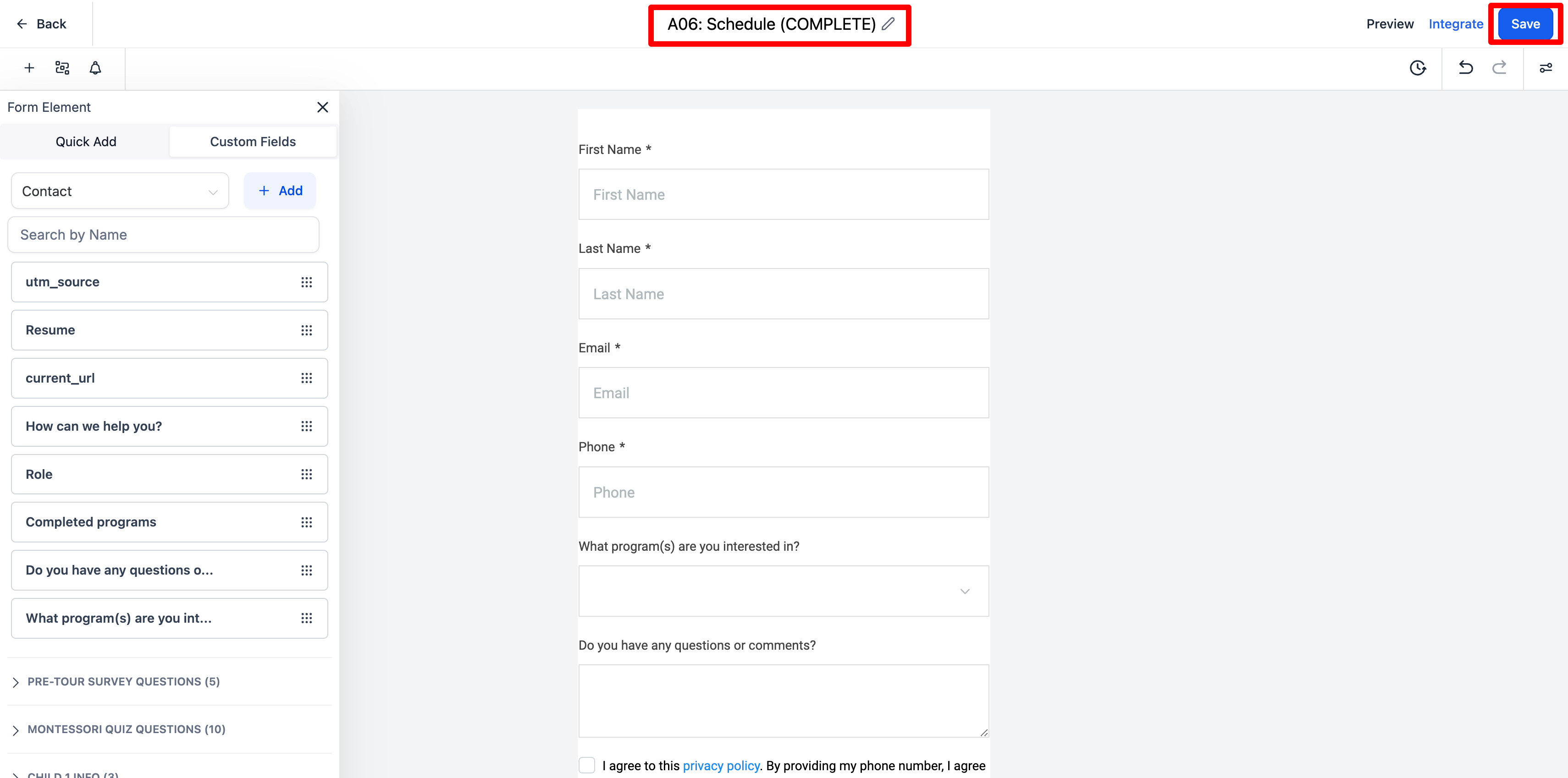Grab the drag handle for Resume field
Image resolution: width=1568 pixels, height=778 pixels.
tap(306, 330)
